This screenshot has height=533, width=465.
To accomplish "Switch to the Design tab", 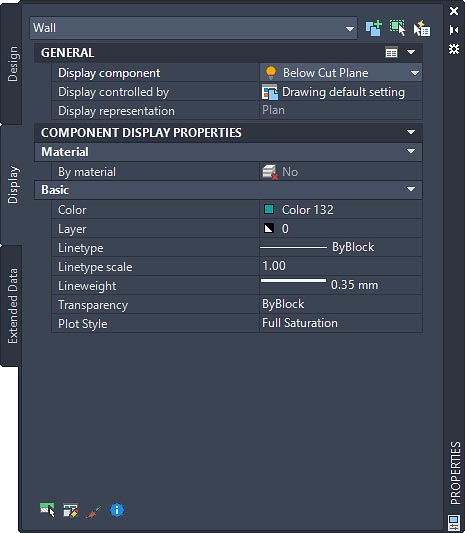I will (12, 64).
